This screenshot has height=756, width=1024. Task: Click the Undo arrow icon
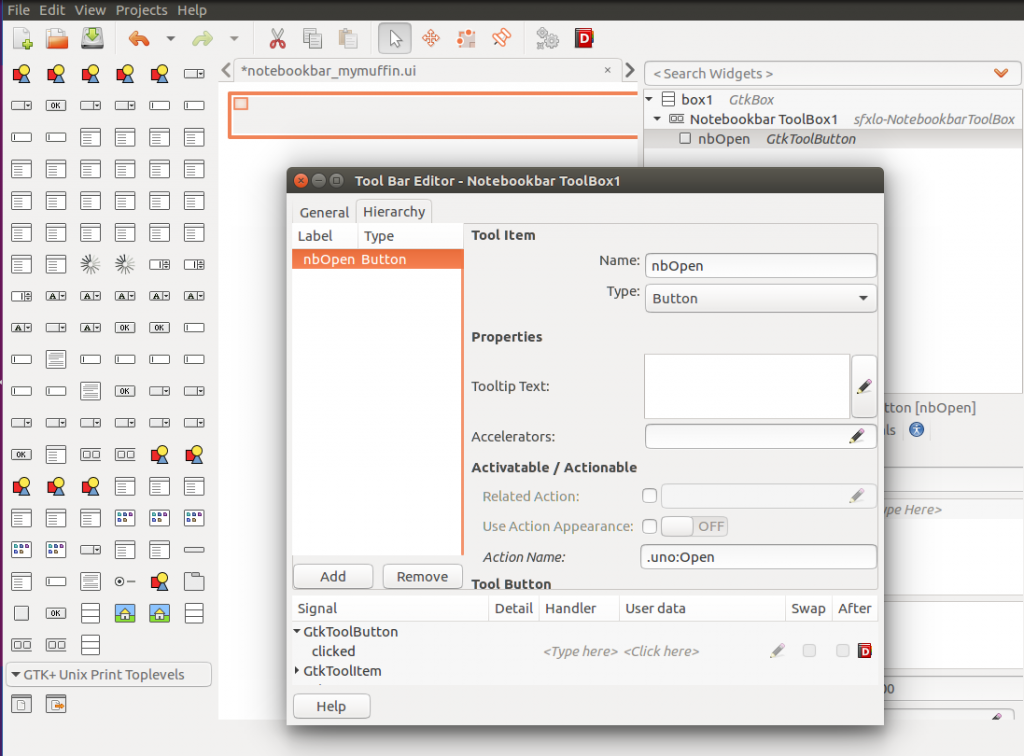tap(139, 38)
